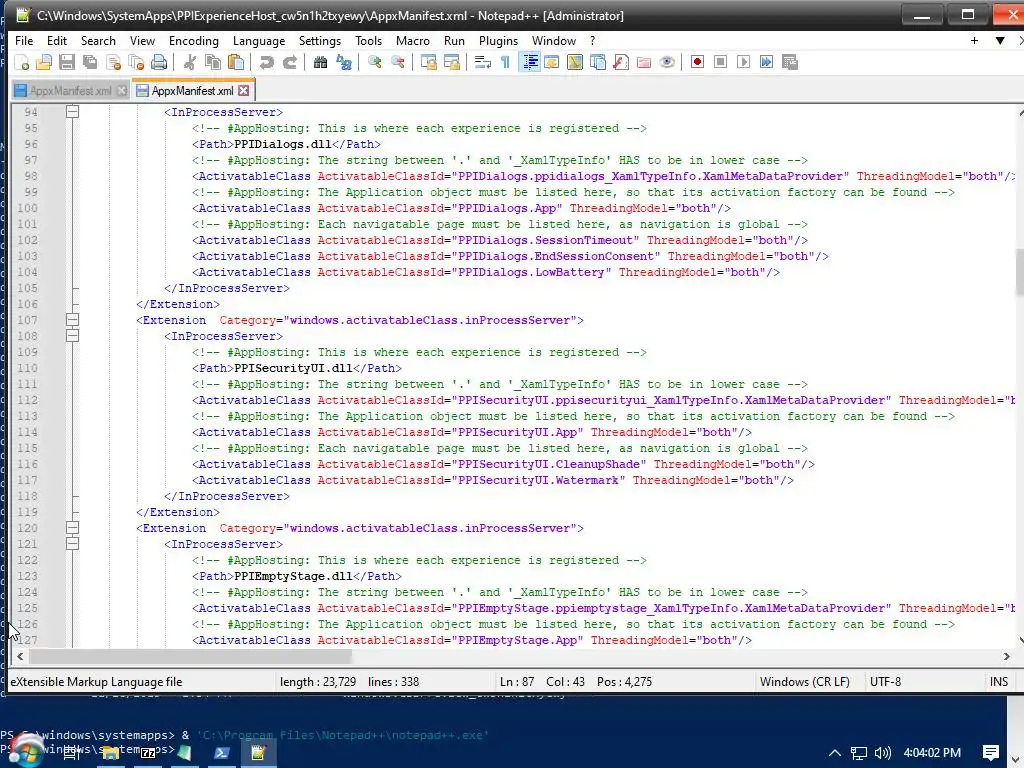This screenshot has width=1024, height=768.
Task: Click the PPIDialogs.dll path text
Action: (x=283, y=144)
